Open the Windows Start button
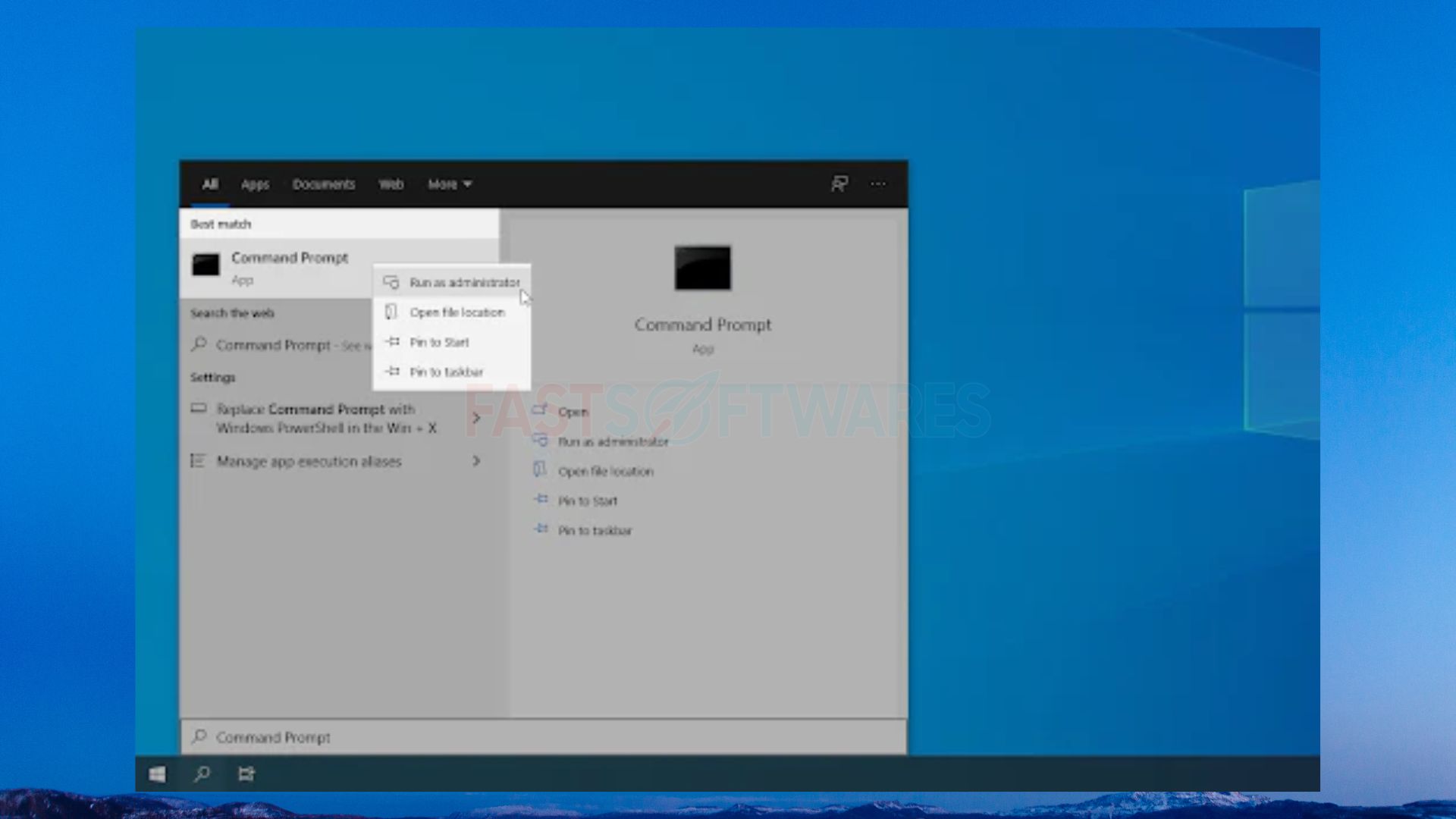Viewport: 1456px width, 819px height. (157, 773)
